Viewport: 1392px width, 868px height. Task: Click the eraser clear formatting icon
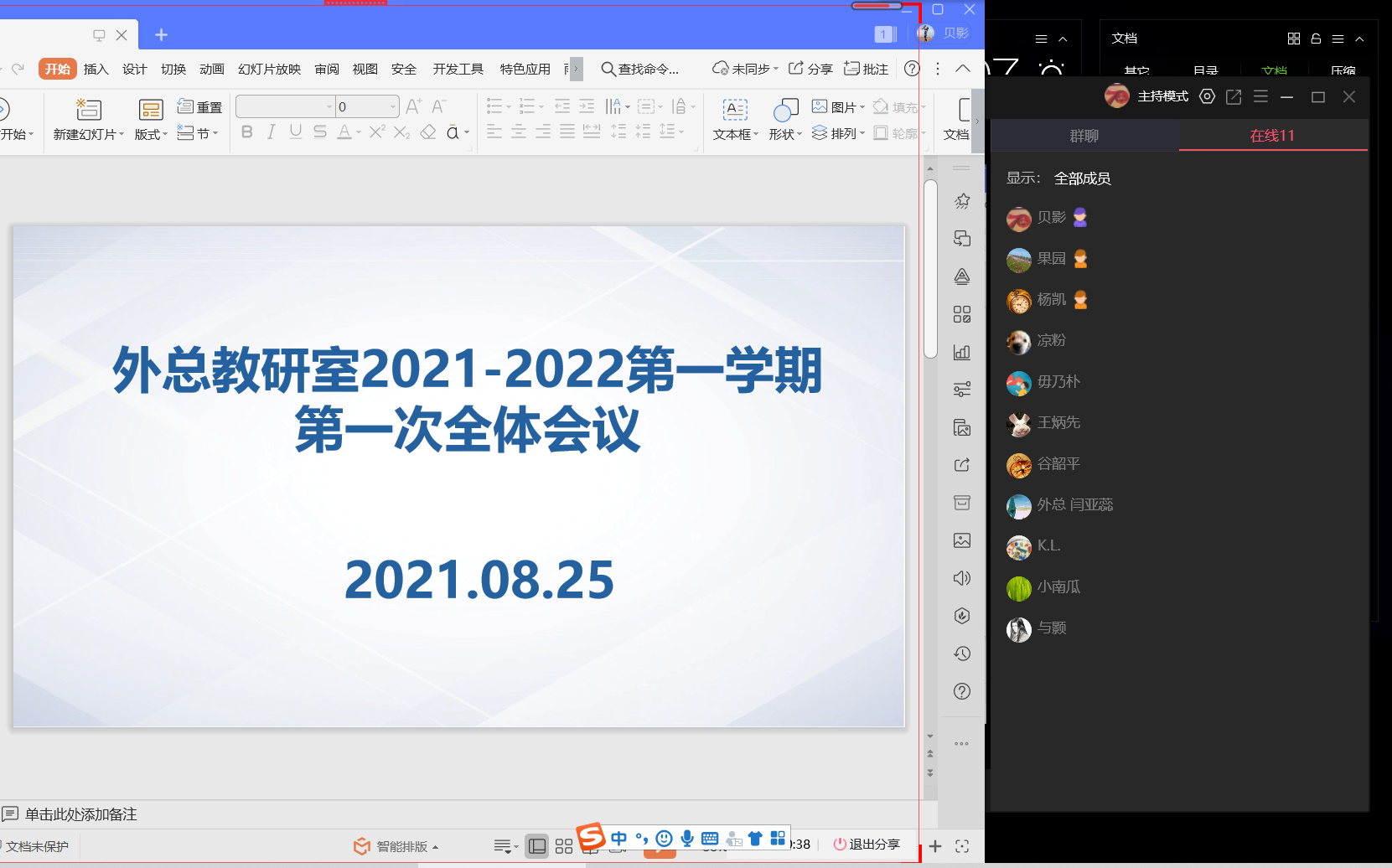tap(428, 132)
